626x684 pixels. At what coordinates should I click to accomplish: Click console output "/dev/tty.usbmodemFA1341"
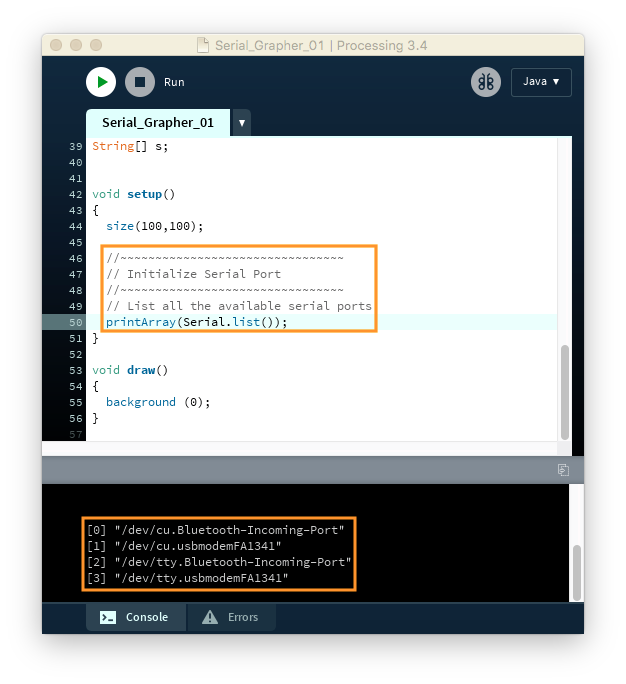pos(201,578)
